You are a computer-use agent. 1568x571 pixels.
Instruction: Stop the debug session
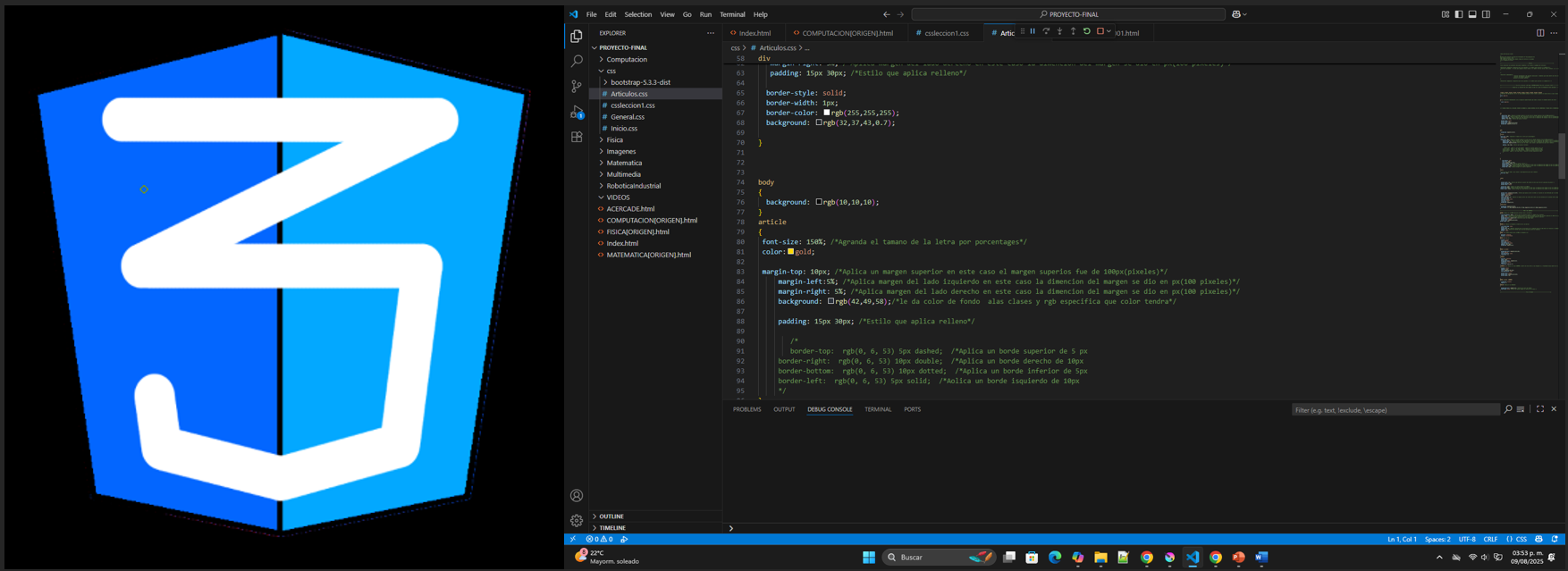[1100, 32]
